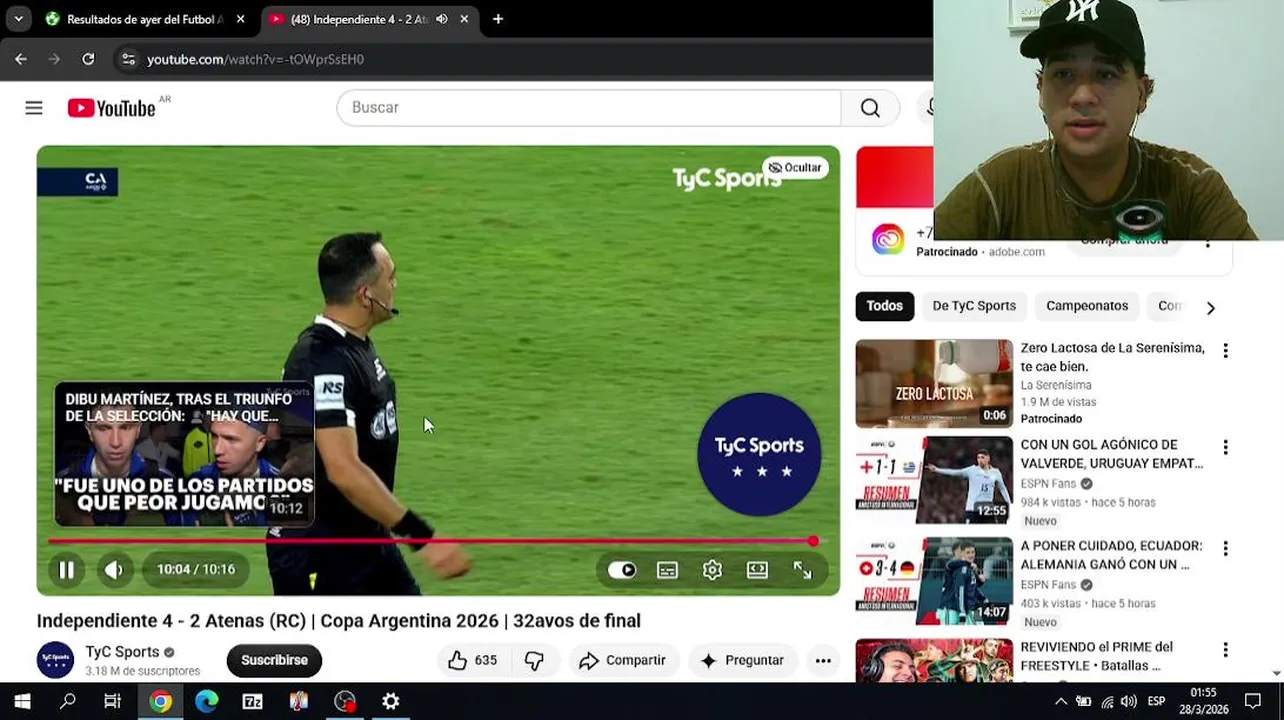
Task: Go to the YouTube home logo
Action: coord(112,108)
